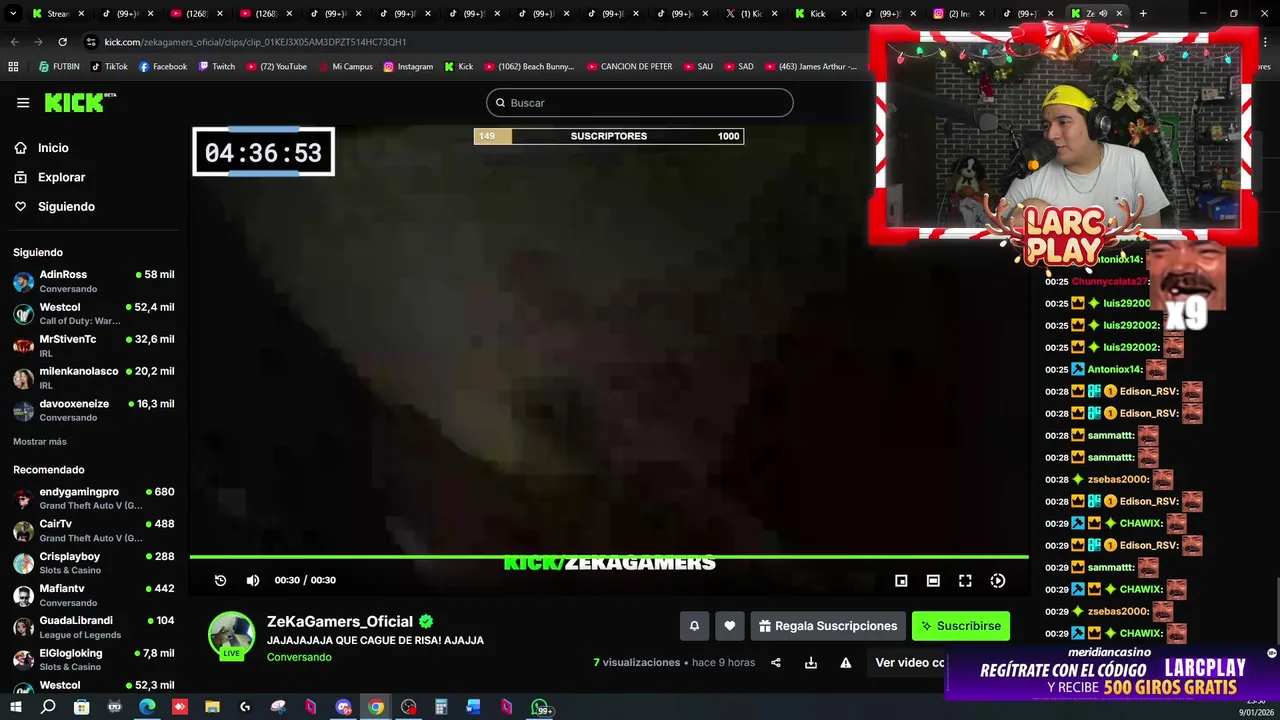Open ElGloglooking recommended channel
The image size is (1280, 720).
[93, 659]
